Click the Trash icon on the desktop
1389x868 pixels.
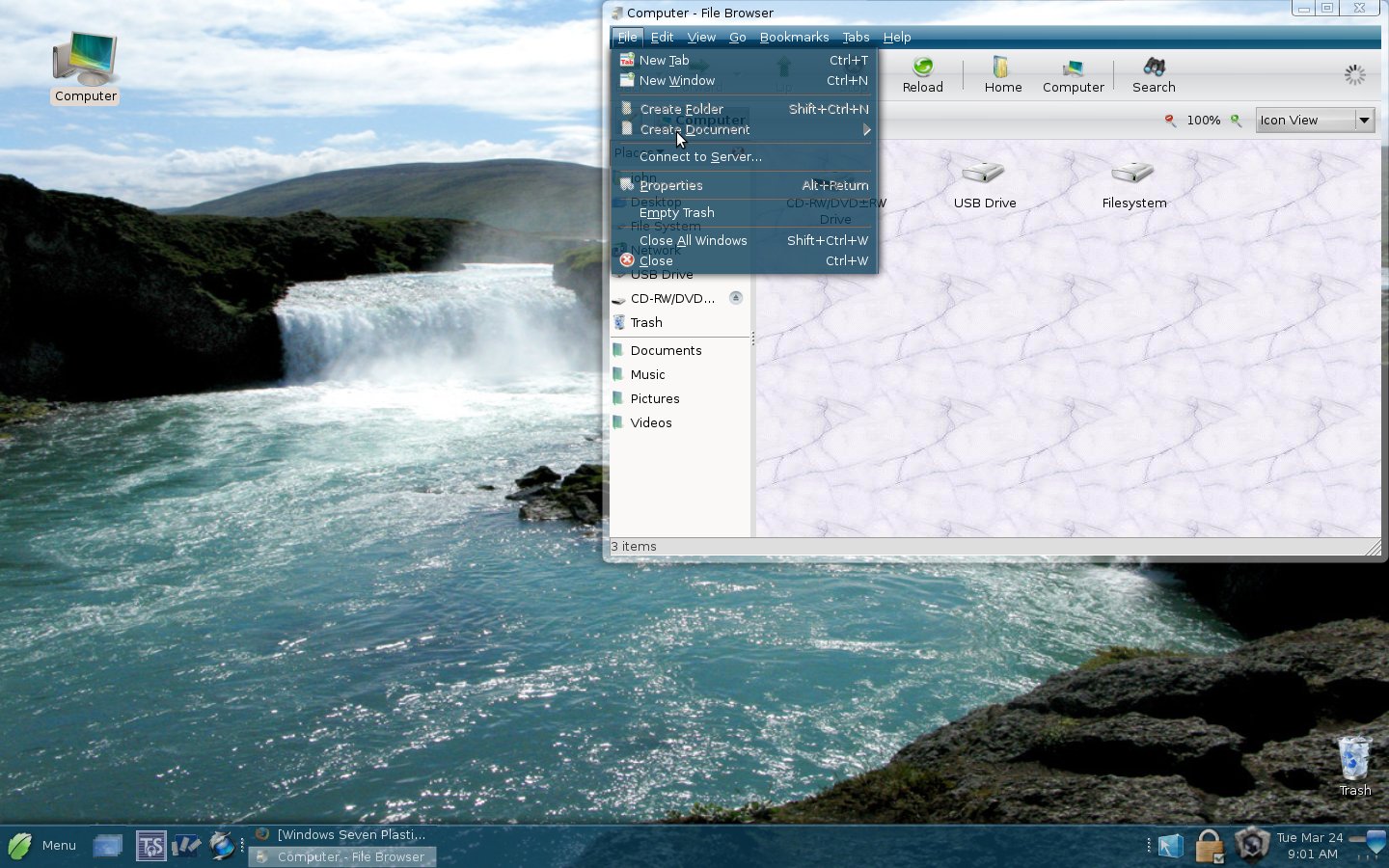point(1354,758)
